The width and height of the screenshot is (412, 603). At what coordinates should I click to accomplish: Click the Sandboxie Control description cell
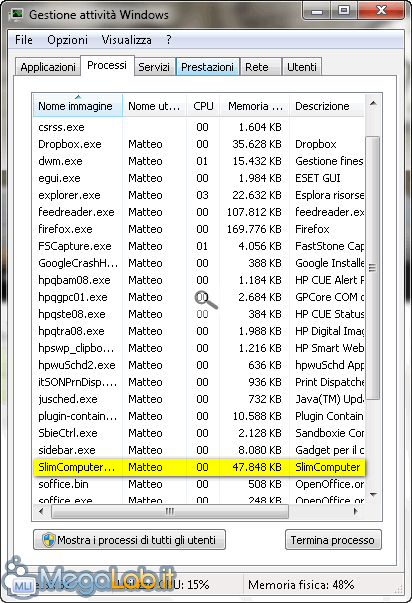tap(329, 433)
